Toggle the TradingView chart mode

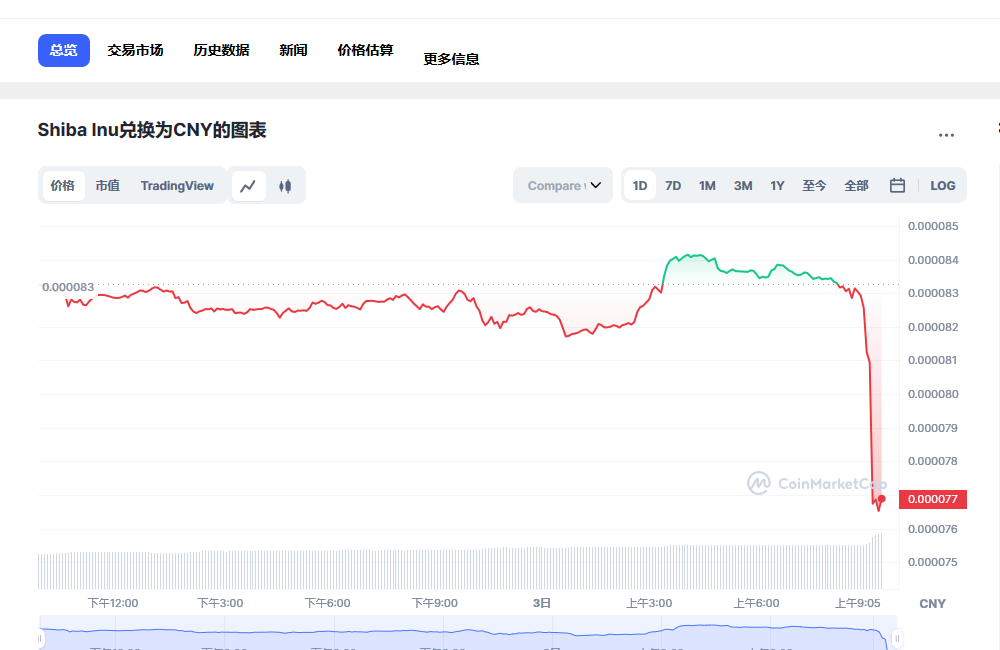click(177, 185)
